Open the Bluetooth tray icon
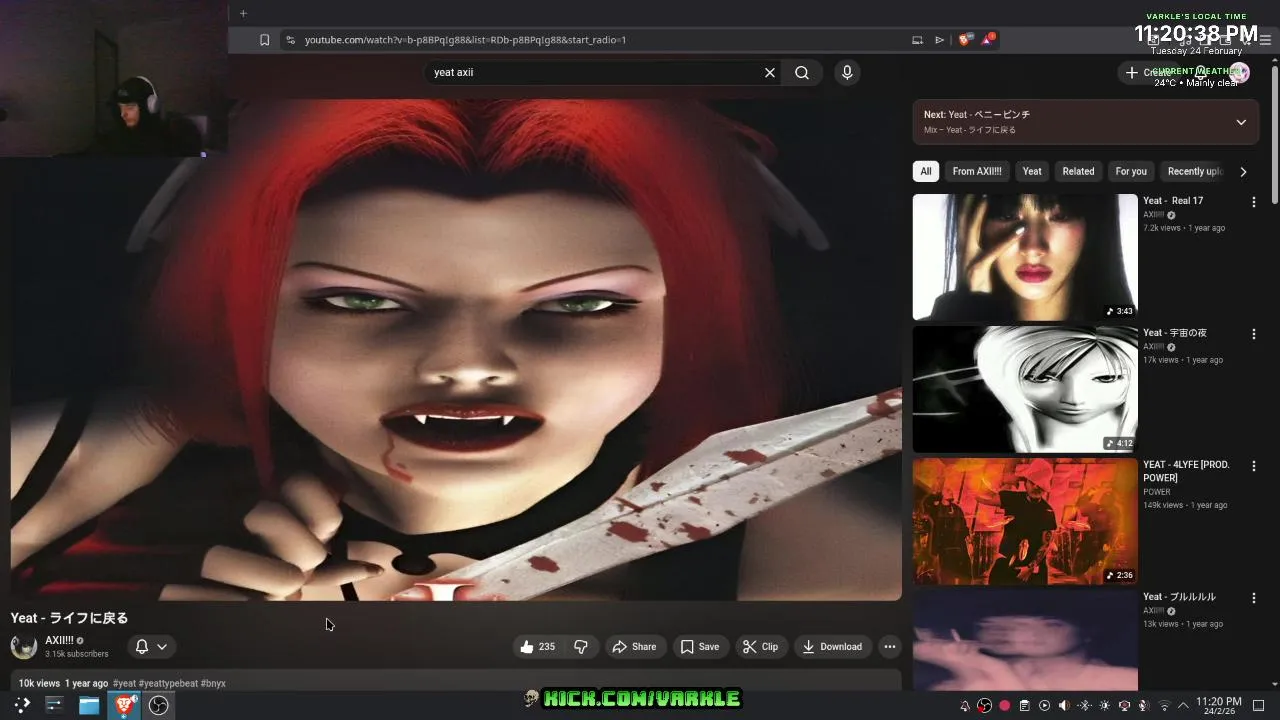This screenshot has width=1280, height=720. [1084, 706]
